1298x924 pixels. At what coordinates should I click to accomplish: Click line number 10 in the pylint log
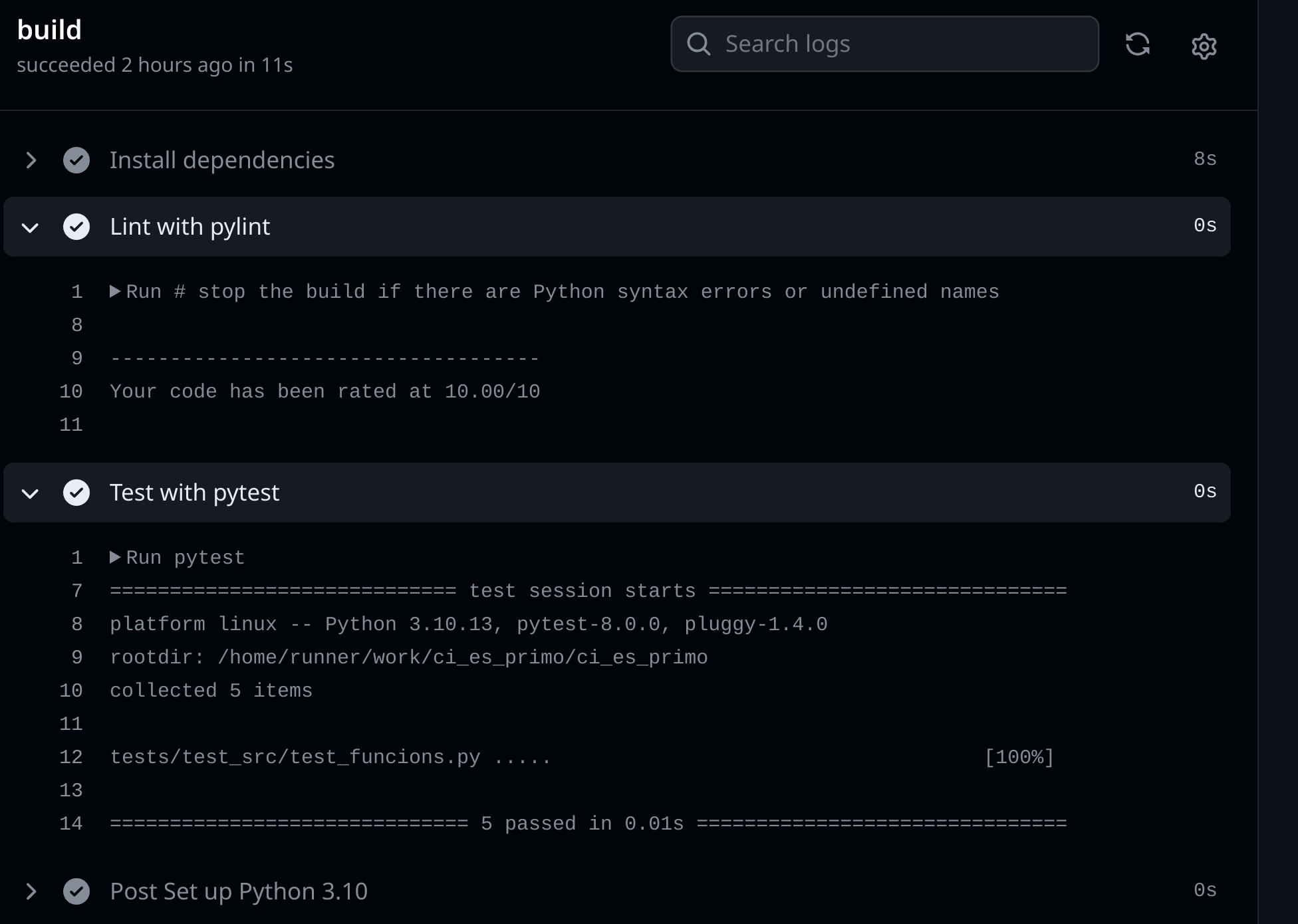click(x=71, y=392)
